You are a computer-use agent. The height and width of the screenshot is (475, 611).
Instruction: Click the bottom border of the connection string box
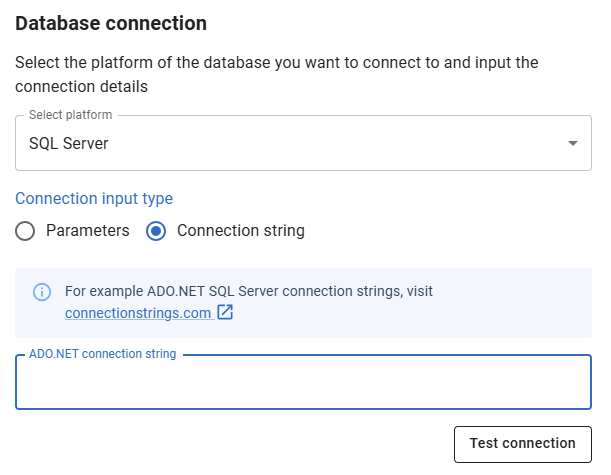pyautogui.click(x=303, y=408)
